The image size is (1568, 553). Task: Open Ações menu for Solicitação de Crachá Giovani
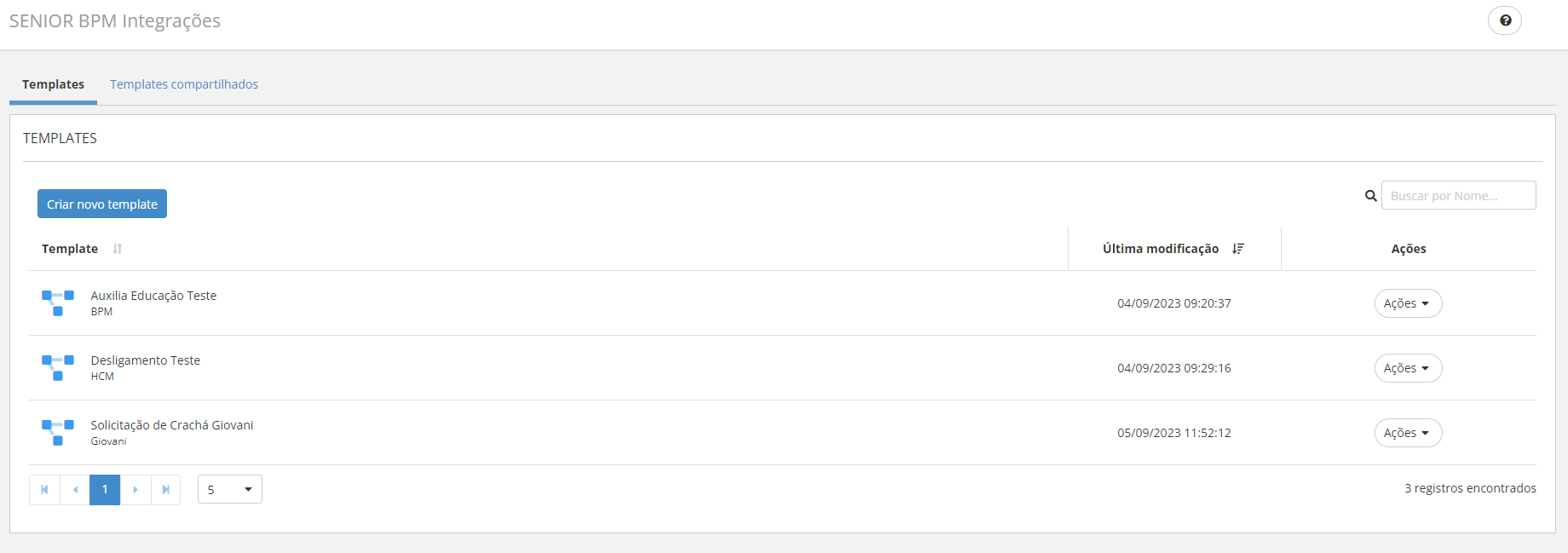pos(1408,433)
